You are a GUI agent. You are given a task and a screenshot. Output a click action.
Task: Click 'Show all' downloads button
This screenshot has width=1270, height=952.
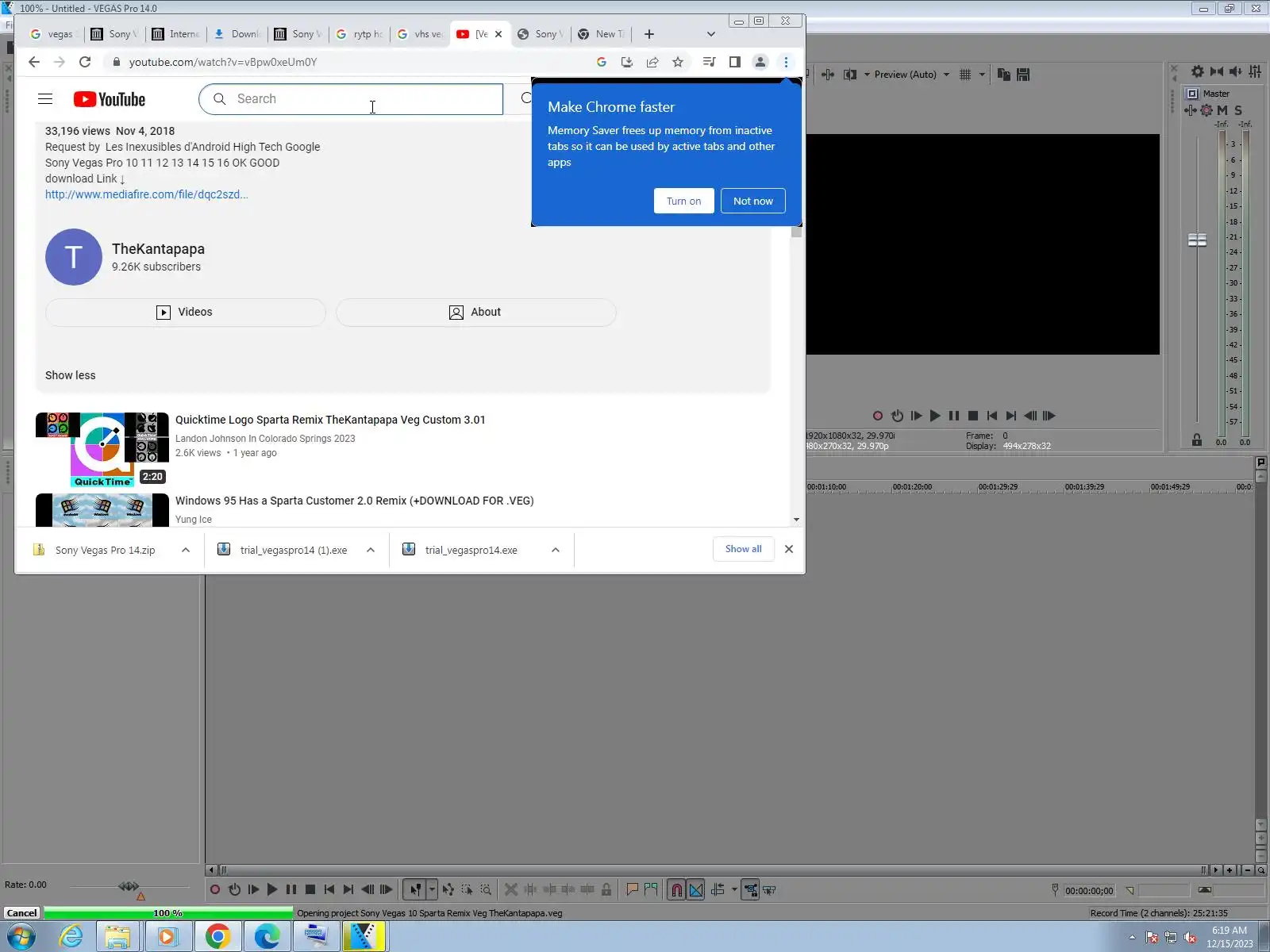point(743,549)
